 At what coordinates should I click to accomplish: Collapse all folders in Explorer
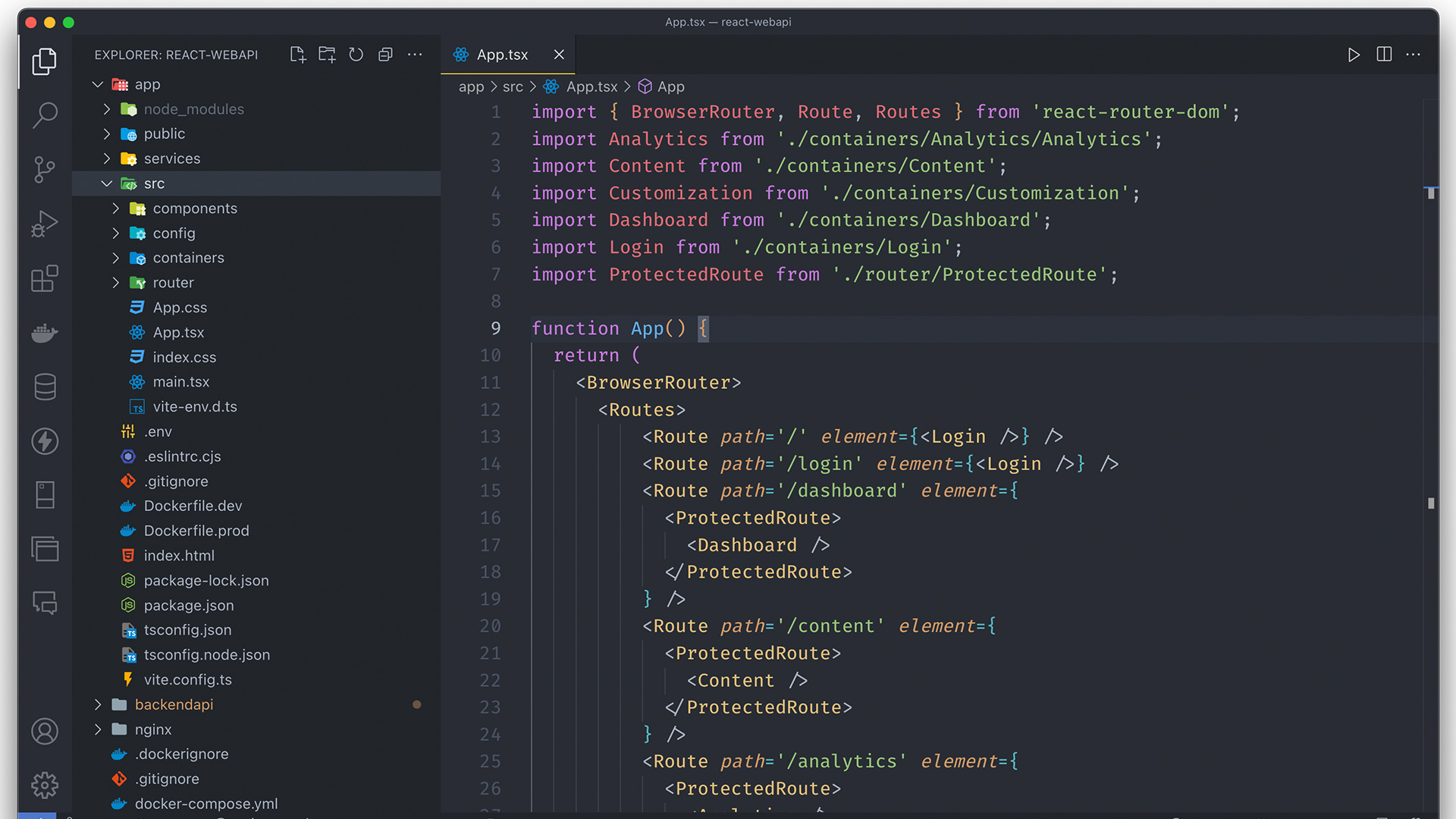click(385, 55)
